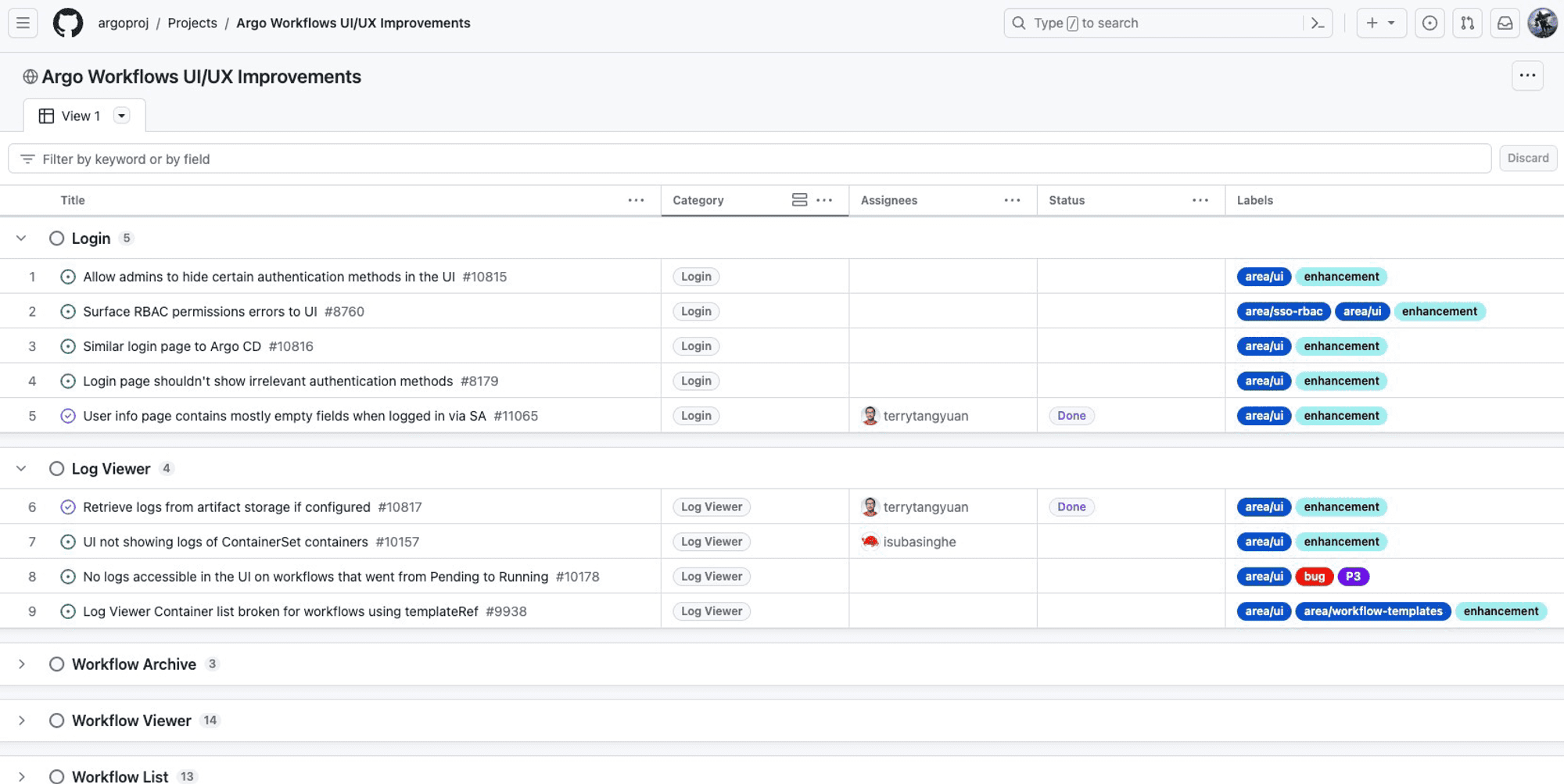Screen dimensions: 1564x784
Task: Click area/workflow-templates label on row 9
Action: [1372, 611]
